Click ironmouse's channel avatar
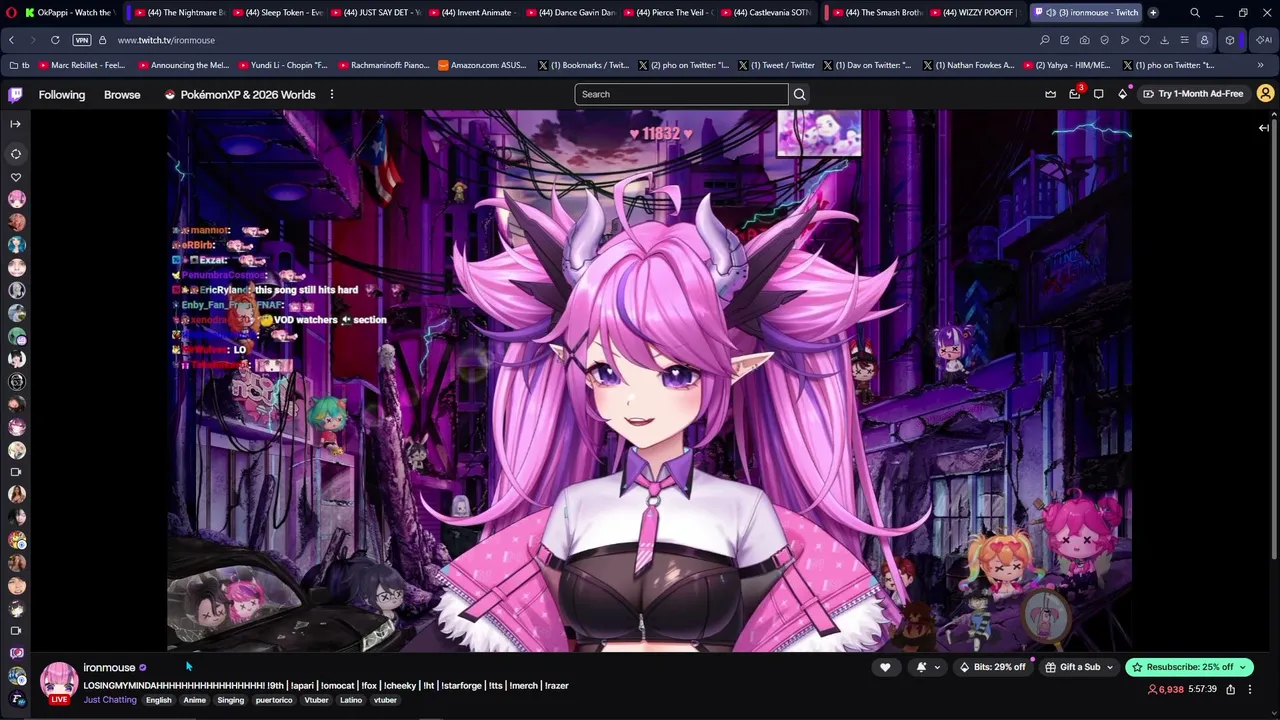Screen dimensions: 1280x720 pyautogui.click(x=59, y=680)
